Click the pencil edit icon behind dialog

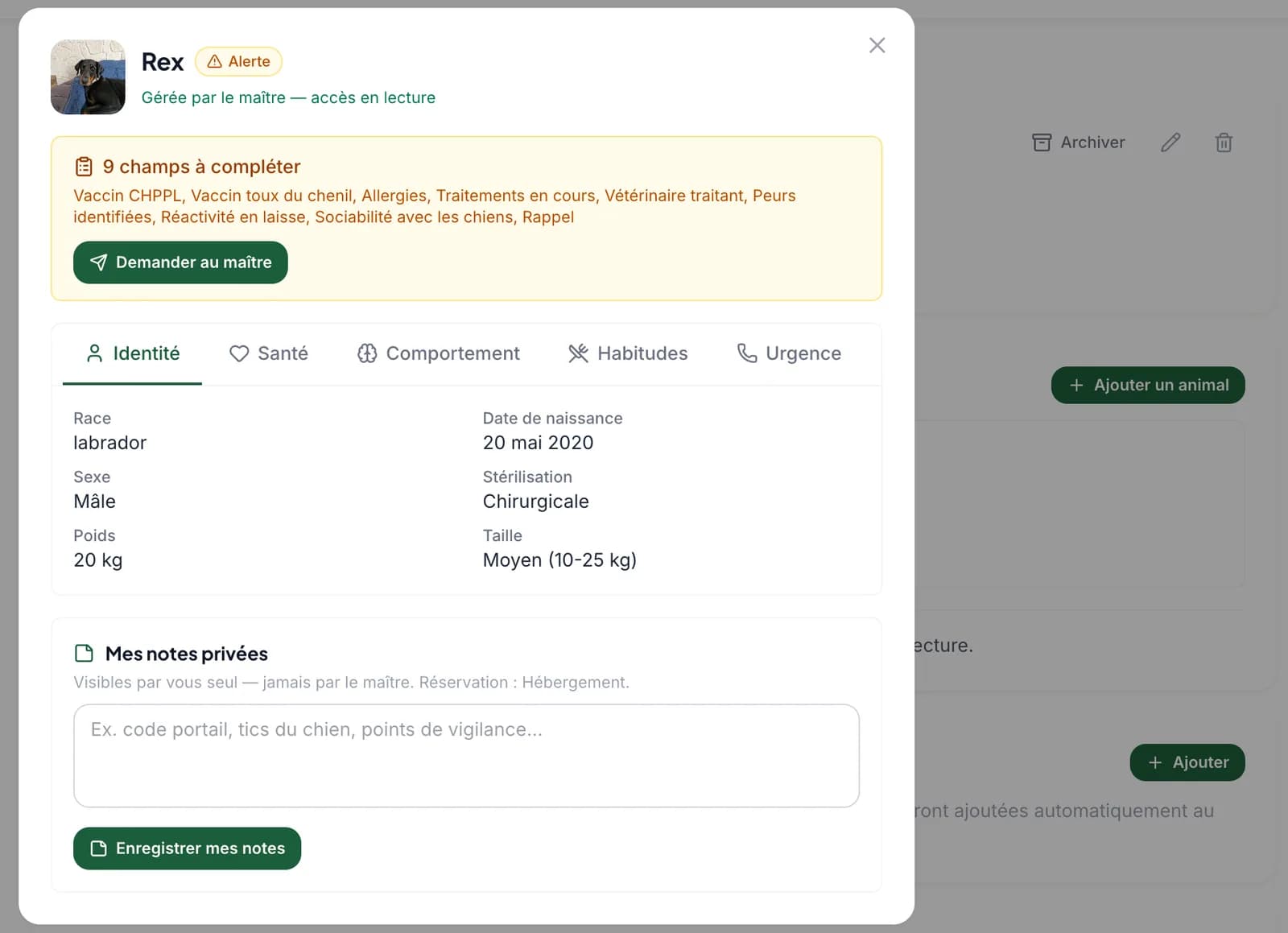[x=1170, y=142]
